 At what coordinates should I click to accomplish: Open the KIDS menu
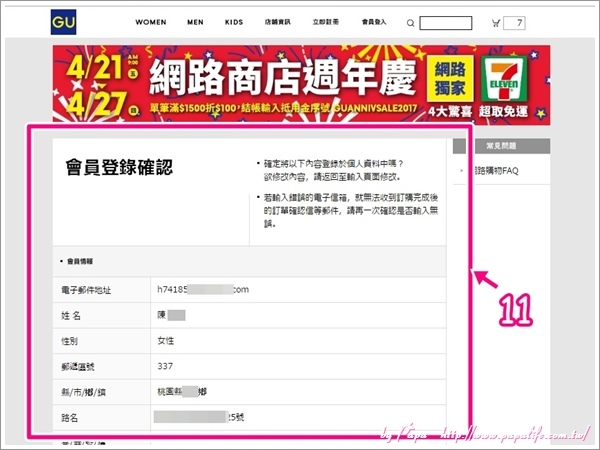point(234,22)
